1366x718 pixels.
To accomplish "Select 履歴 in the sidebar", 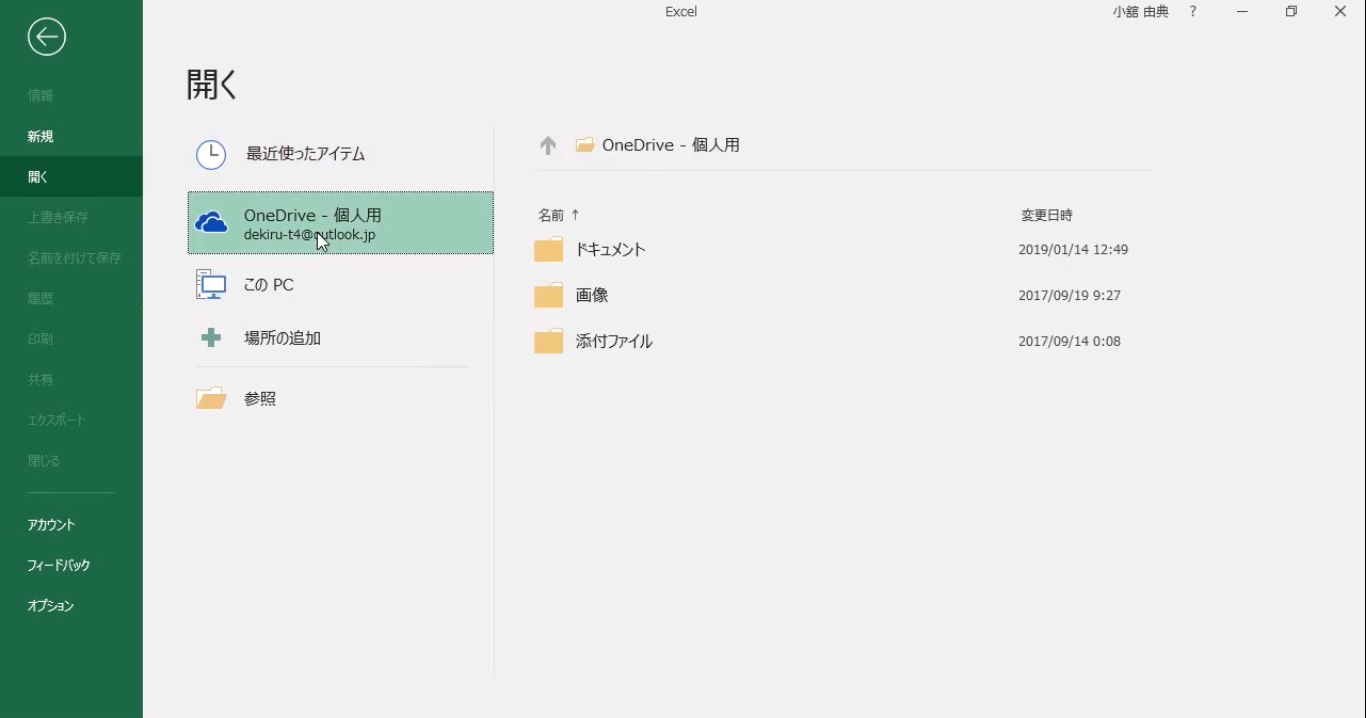I will (71, 298).
